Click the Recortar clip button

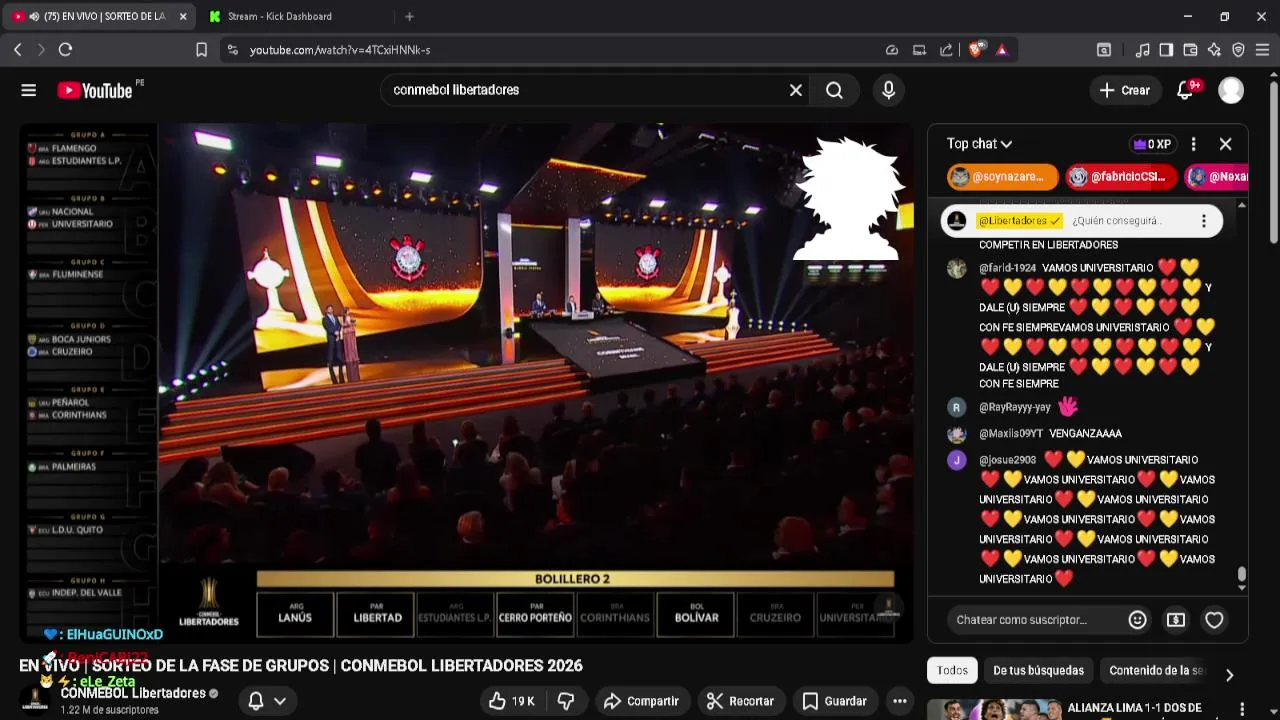point(740,701)
